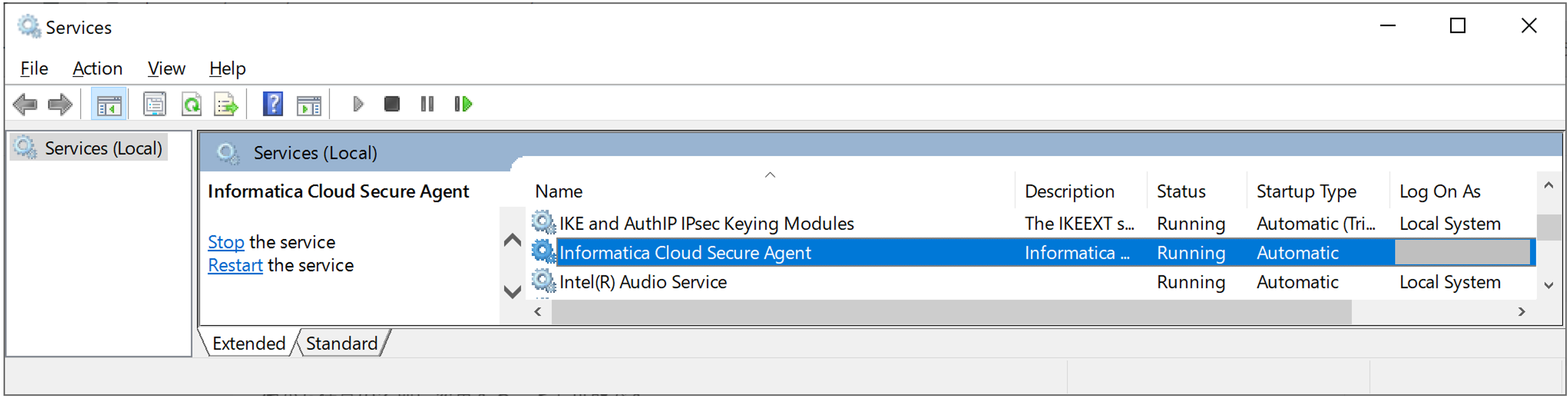Toggle the console tree visibility

tap(109, 103)
